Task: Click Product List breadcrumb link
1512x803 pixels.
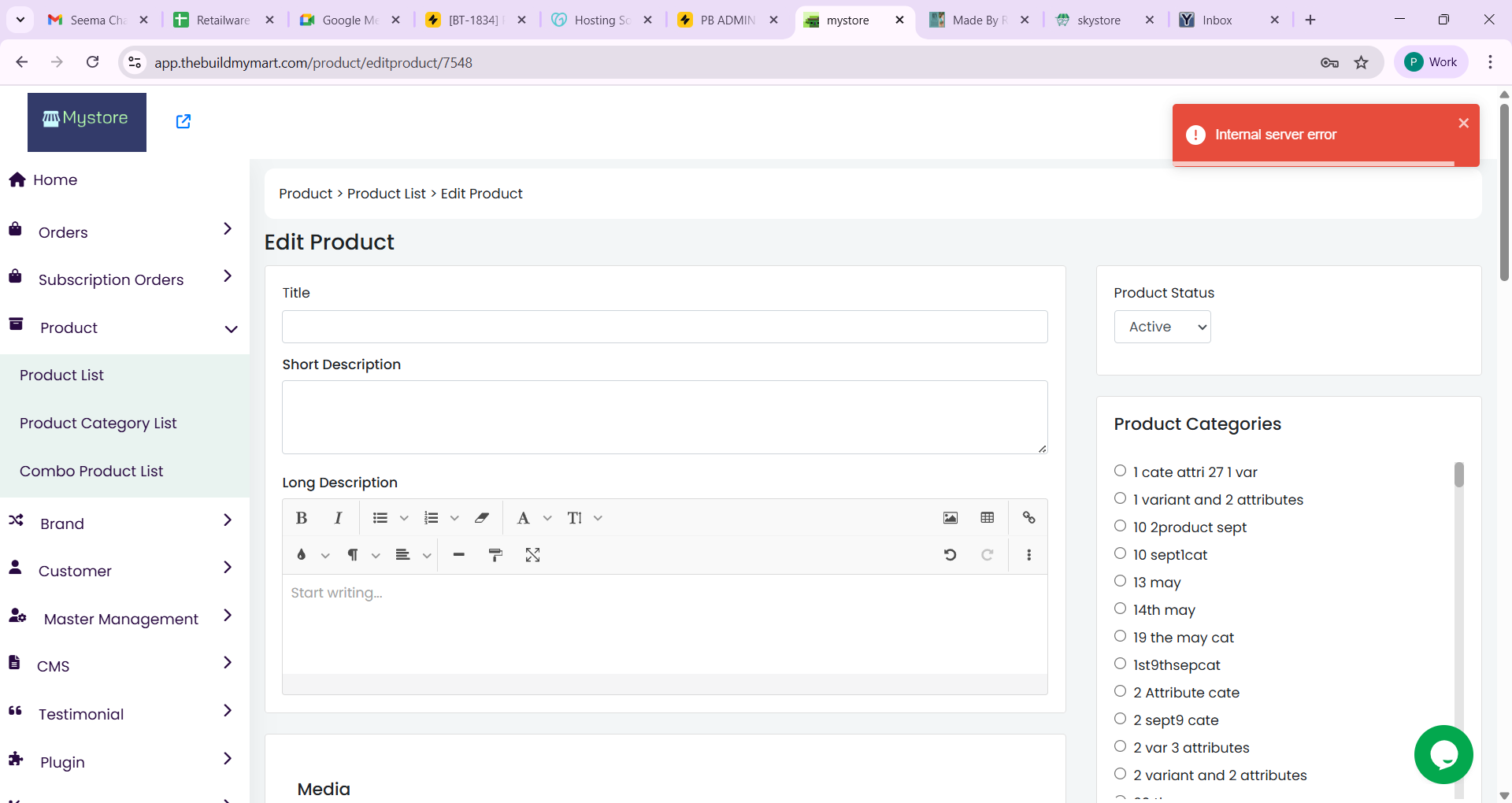Action: click(386, 194)
